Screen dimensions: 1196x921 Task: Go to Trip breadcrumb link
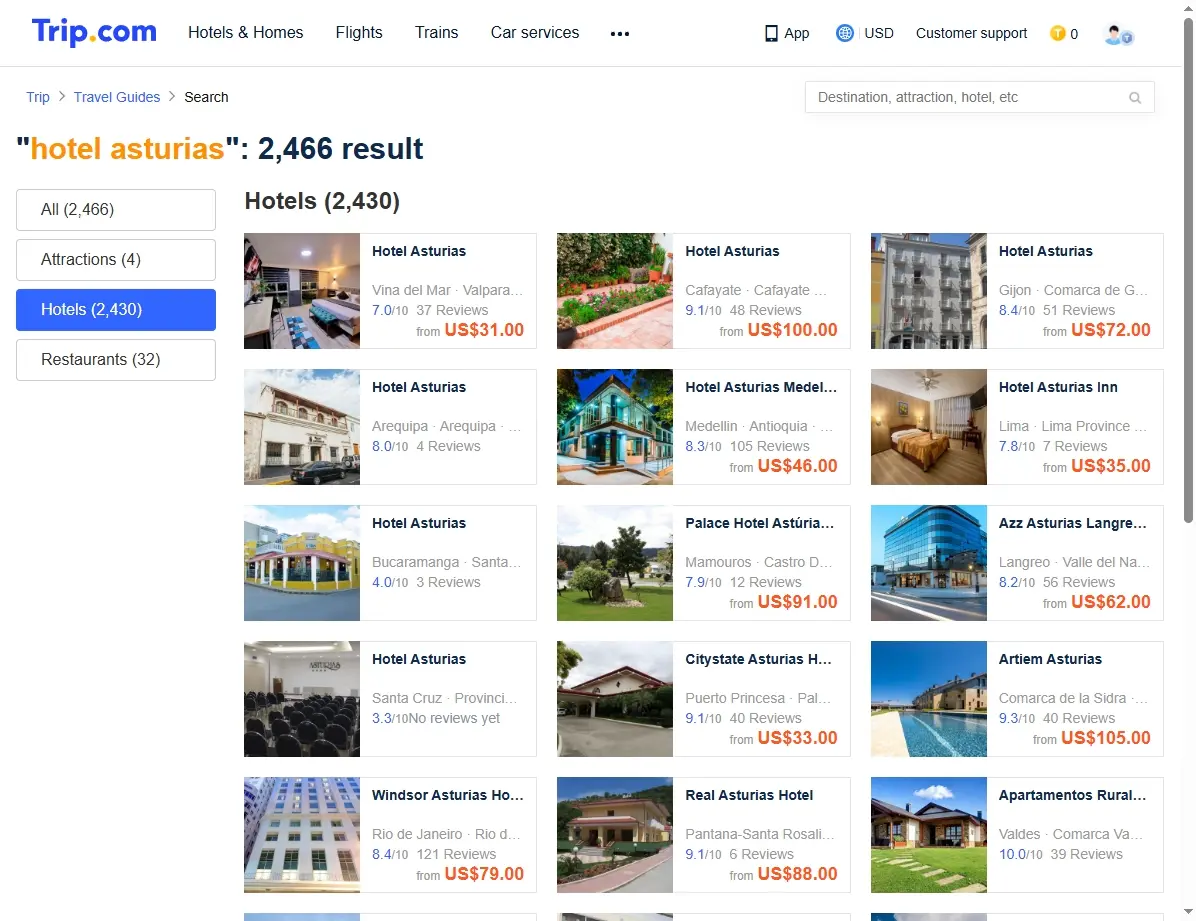[x=37, y=97]
